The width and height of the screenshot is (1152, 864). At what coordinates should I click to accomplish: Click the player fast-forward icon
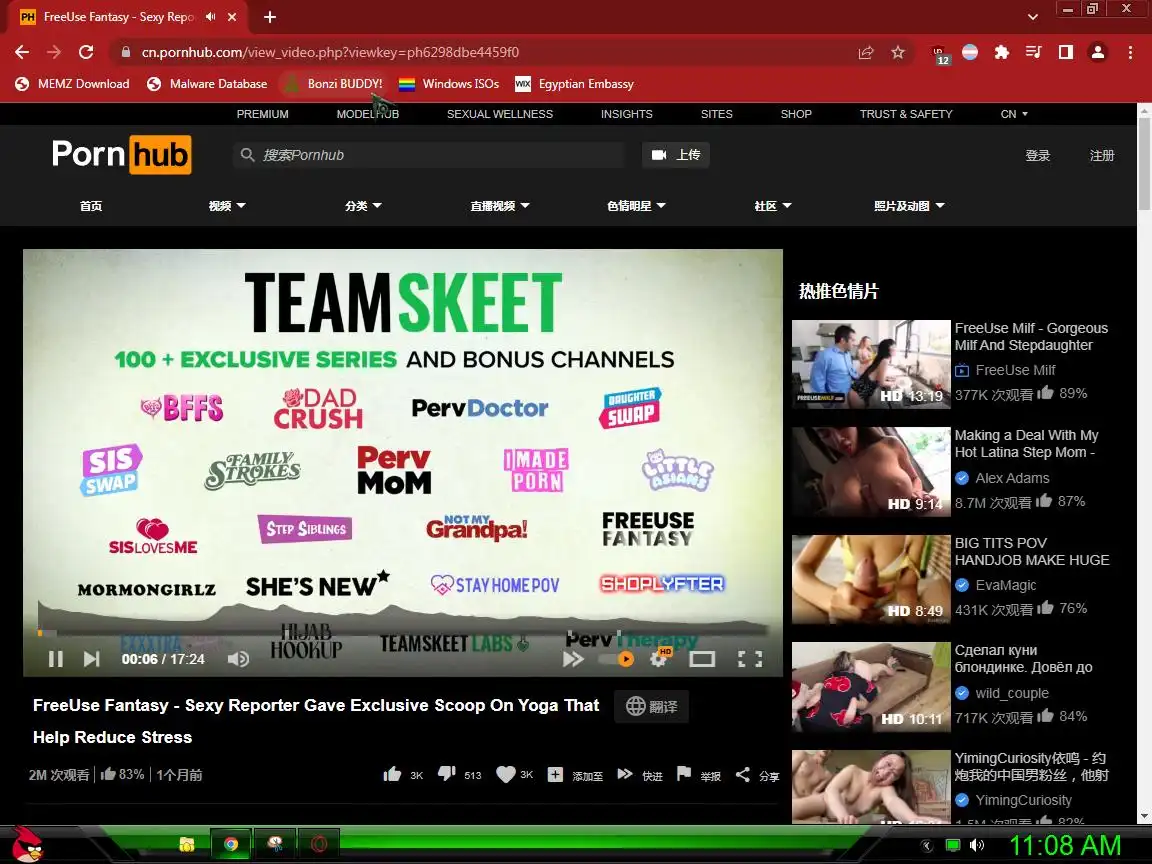coord(573,659)
